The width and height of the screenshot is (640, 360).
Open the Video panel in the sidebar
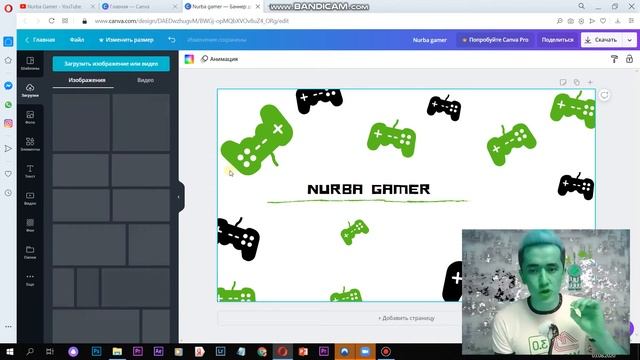coord(30,198)
